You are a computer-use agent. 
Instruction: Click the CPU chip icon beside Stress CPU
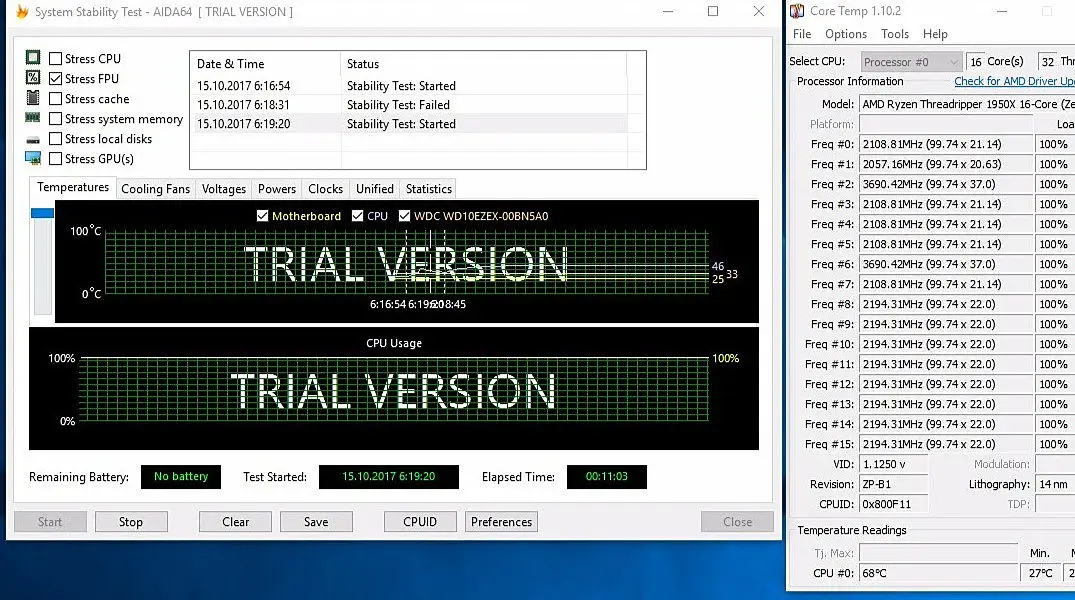pyautogui.click(x=33, y=58)
